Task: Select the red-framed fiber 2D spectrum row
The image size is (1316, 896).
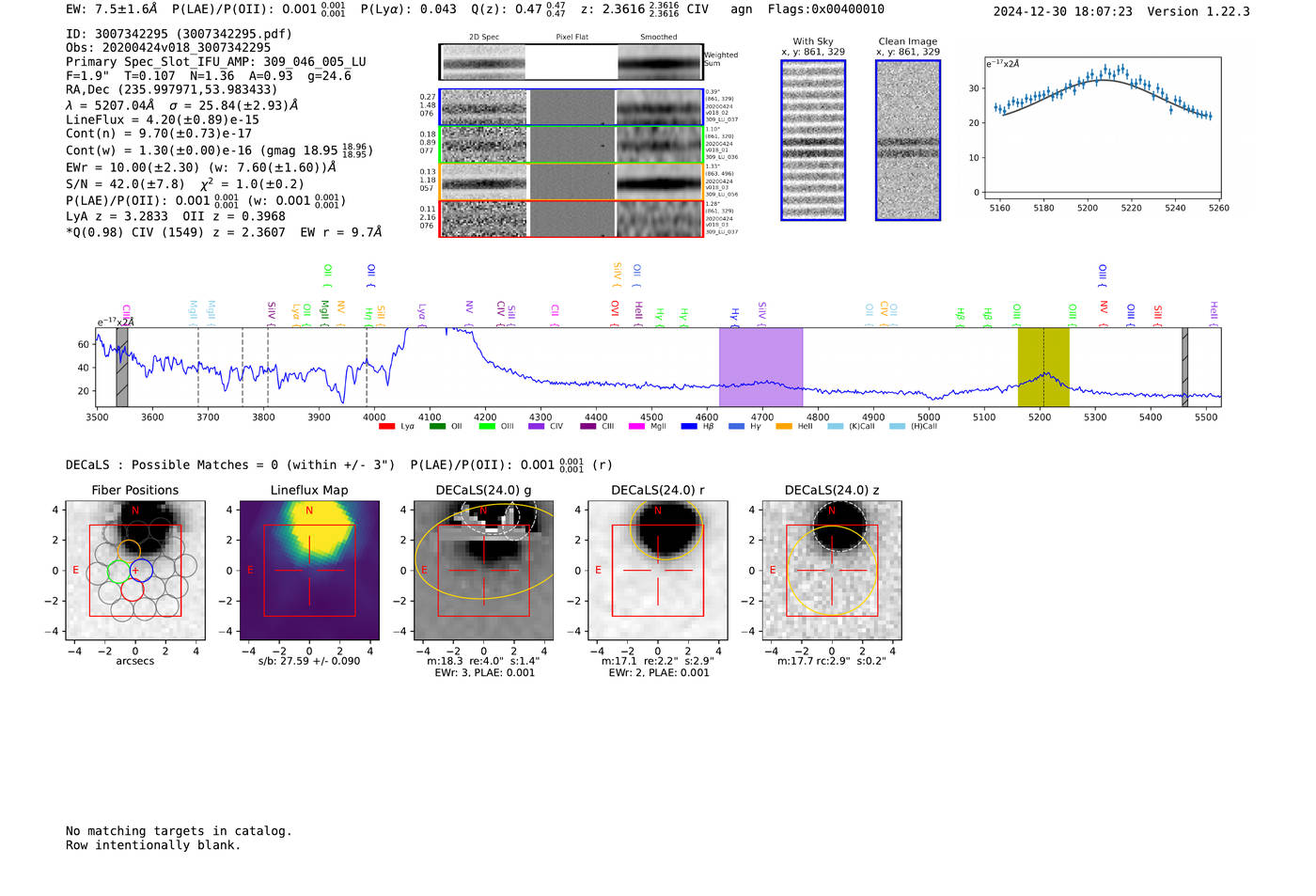Action: [x=572, y=218]
